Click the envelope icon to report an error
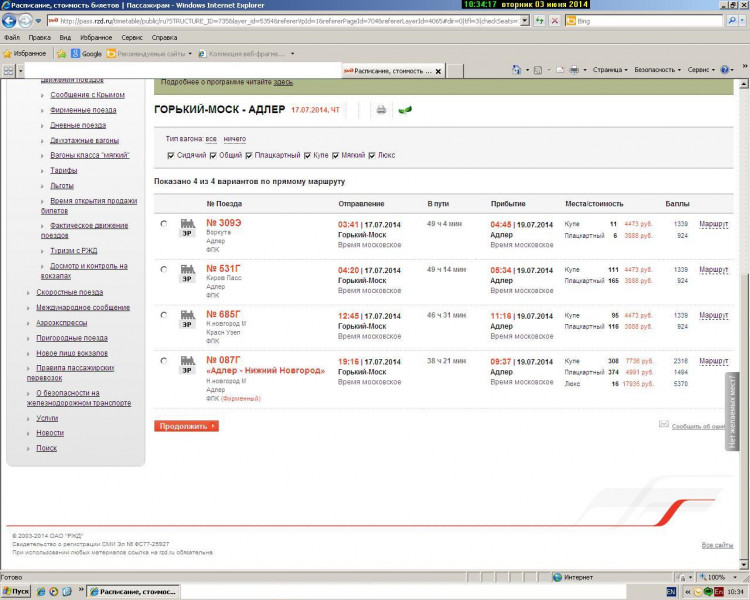The width and height of the screenshot is (750, 600). (x=663, y=424)
